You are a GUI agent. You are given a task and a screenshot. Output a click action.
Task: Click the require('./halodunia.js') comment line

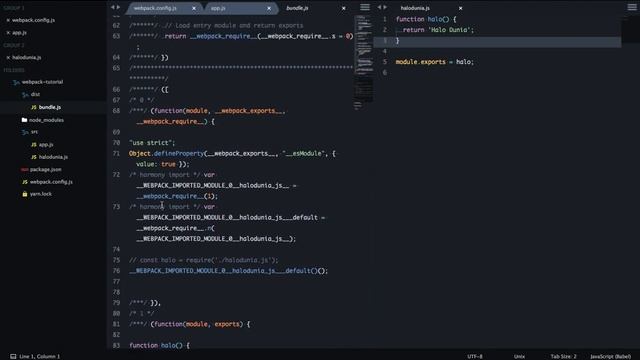pyautogui.click(x=203, y=260)
